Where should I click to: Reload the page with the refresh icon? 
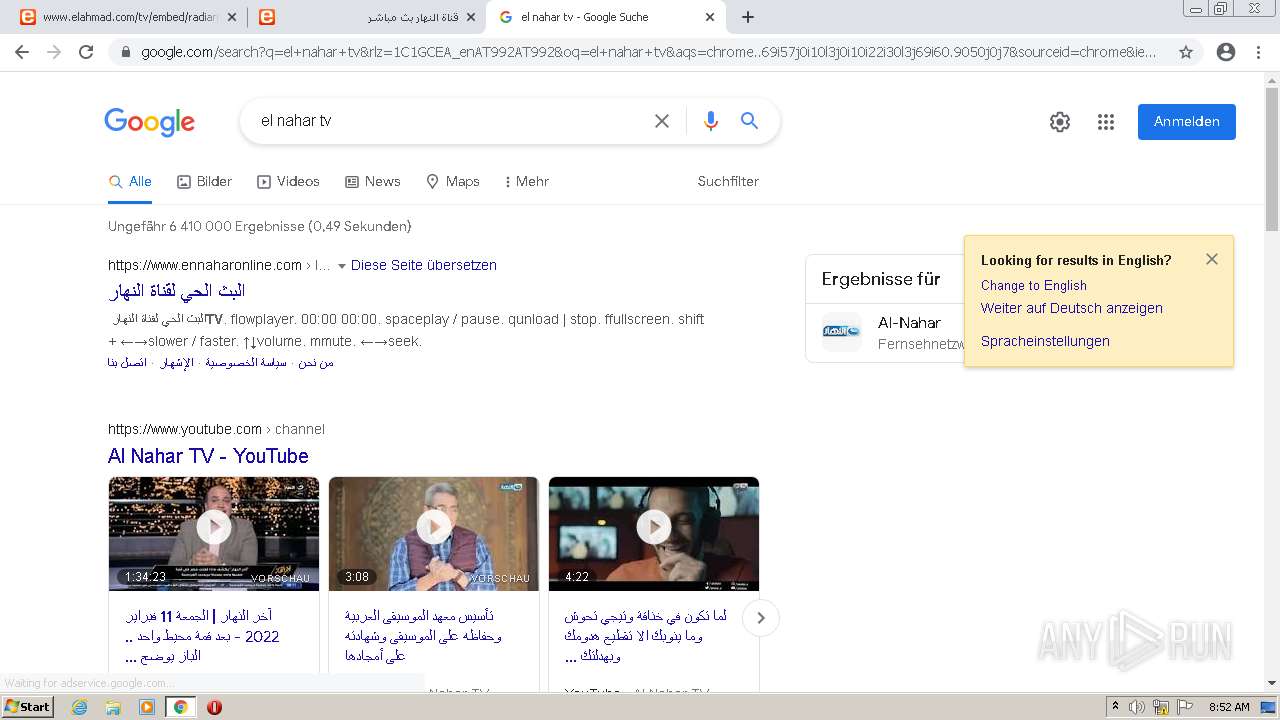86,52
